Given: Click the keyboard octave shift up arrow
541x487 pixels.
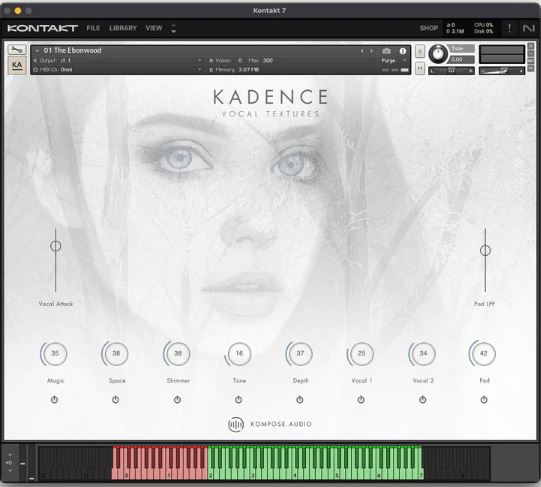Looking at the screenshot, I should pos(10,455).
